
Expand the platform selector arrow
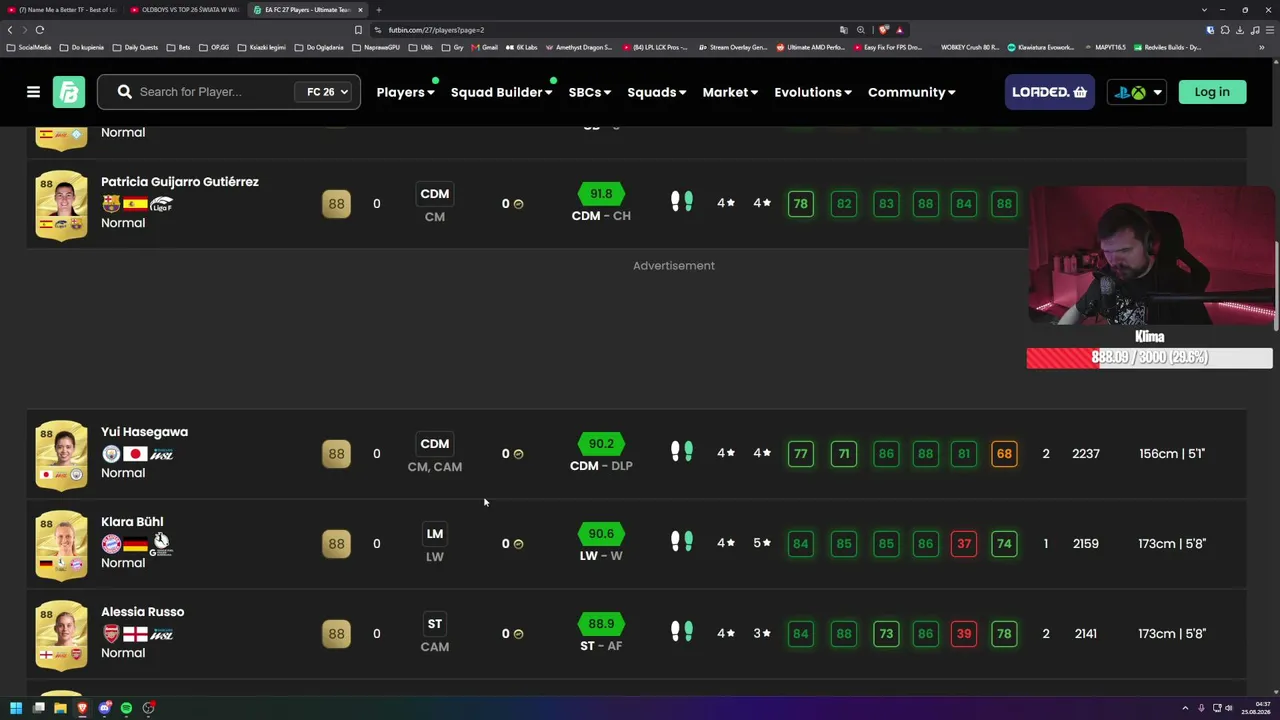(x=1157, y=92)
